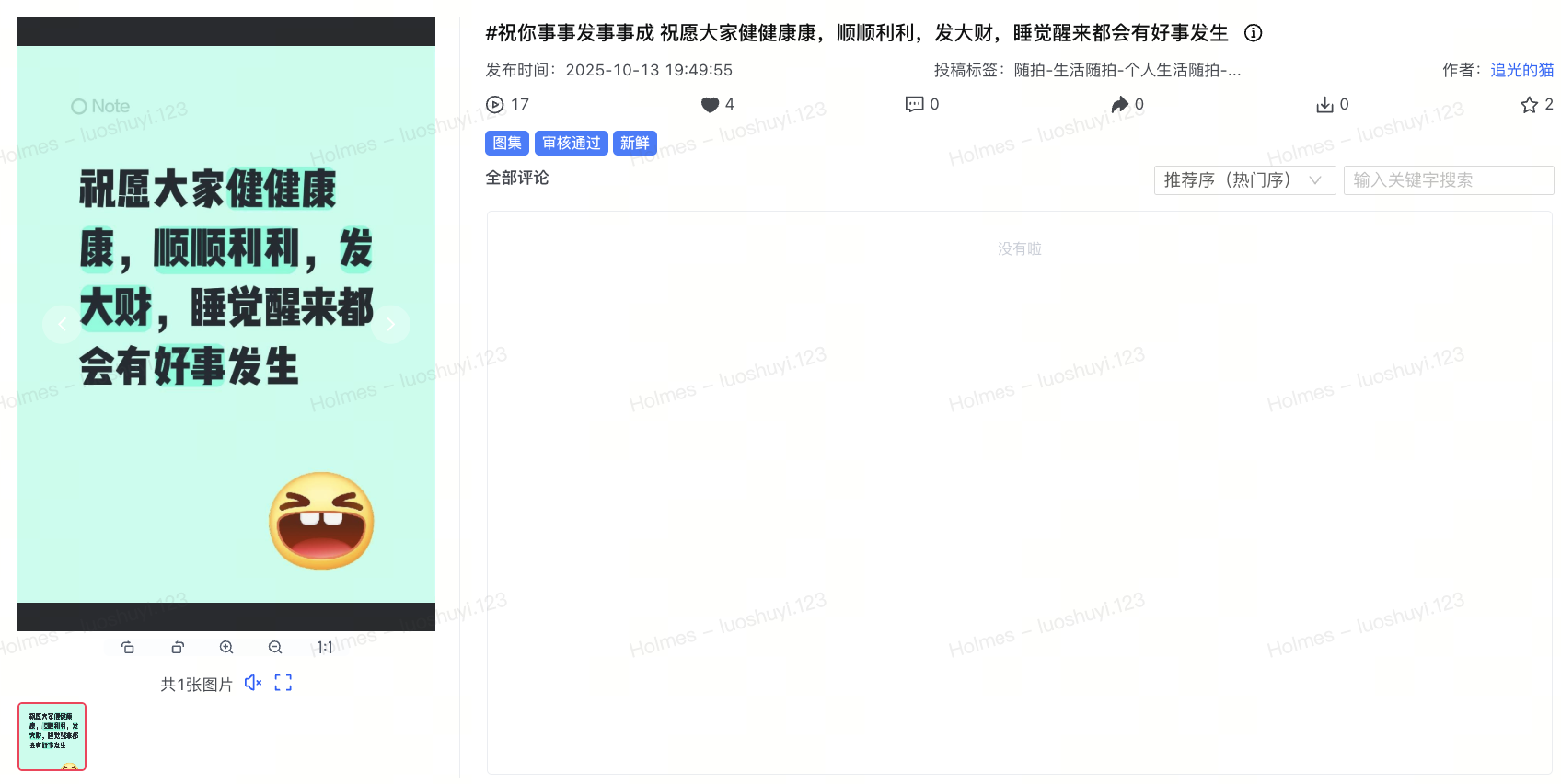Click the 审核通过 status tag

(572, 143)
